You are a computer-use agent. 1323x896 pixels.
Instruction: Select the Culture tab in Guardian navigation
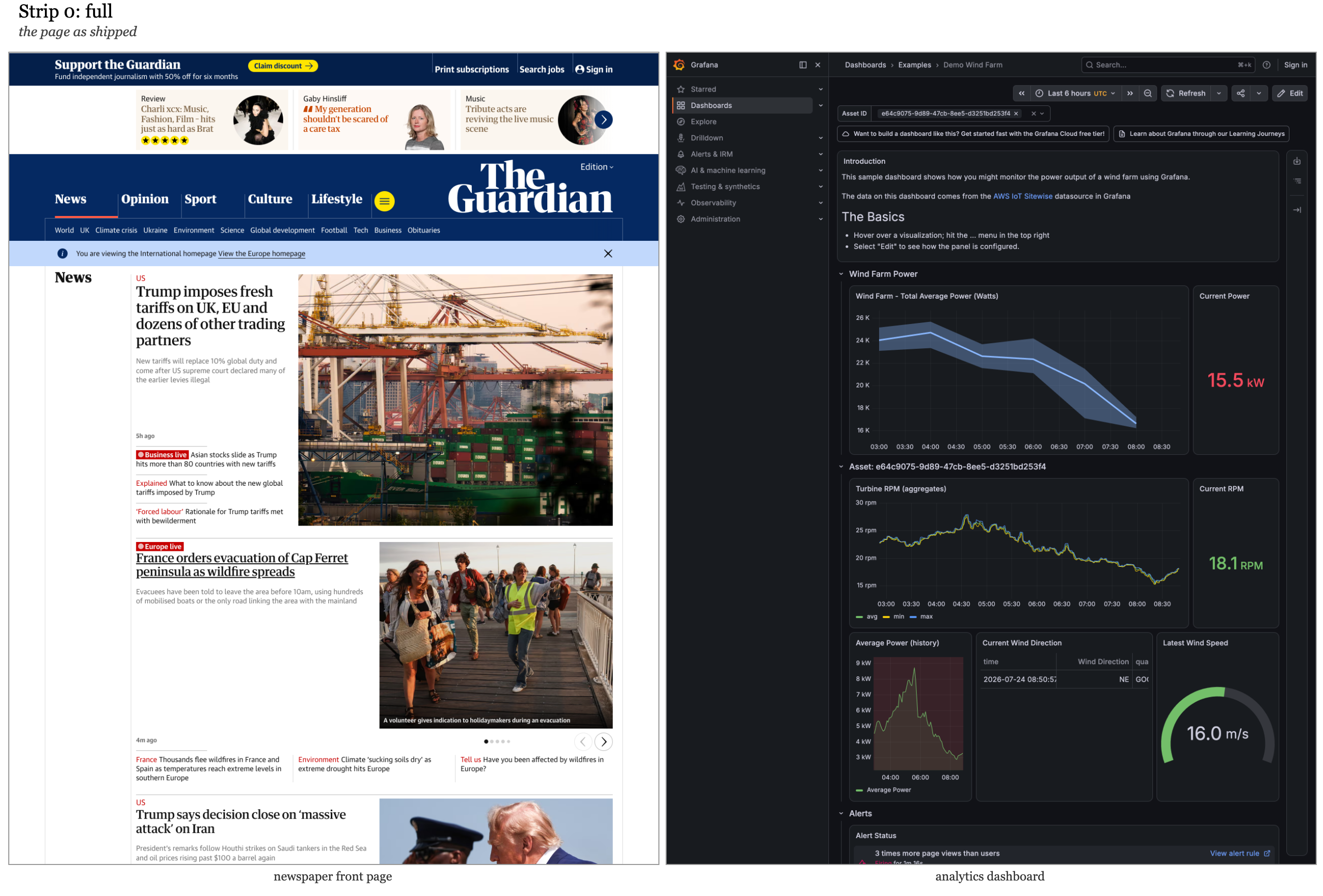tap(270, 199)
